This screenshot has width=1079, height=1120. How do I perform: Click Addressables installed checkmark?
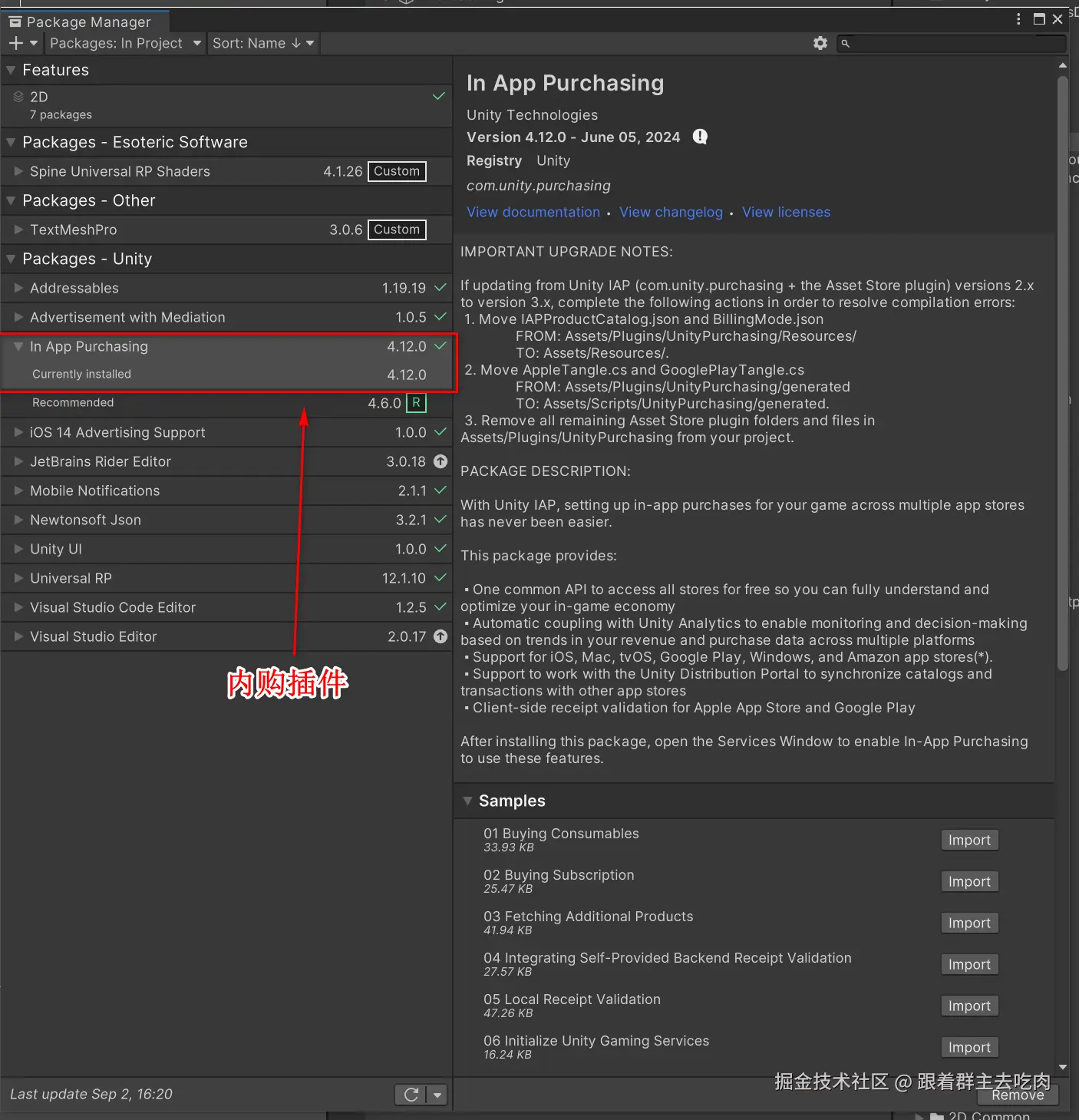pos(441,288)
